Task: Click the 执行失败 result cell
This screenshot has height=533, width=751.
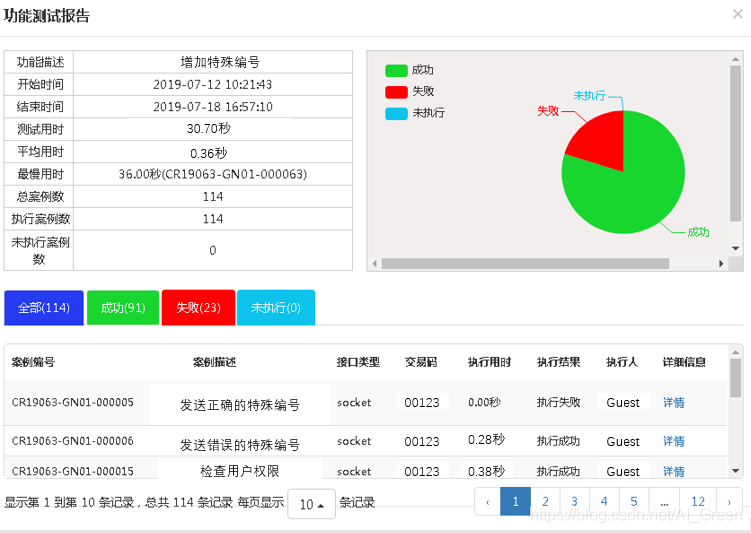Action: [558, 402]
